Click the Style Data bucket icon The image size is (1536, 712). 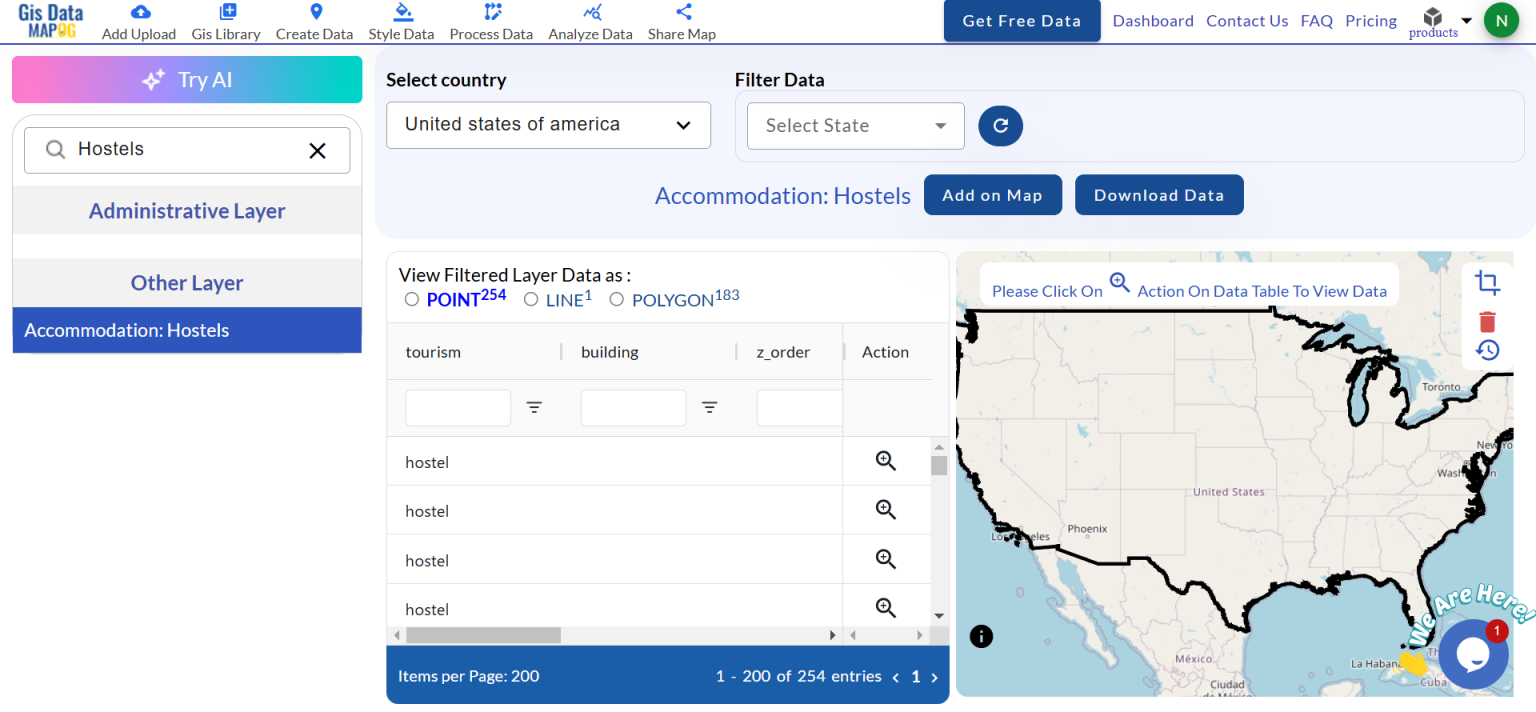click(x=401, y=12)
